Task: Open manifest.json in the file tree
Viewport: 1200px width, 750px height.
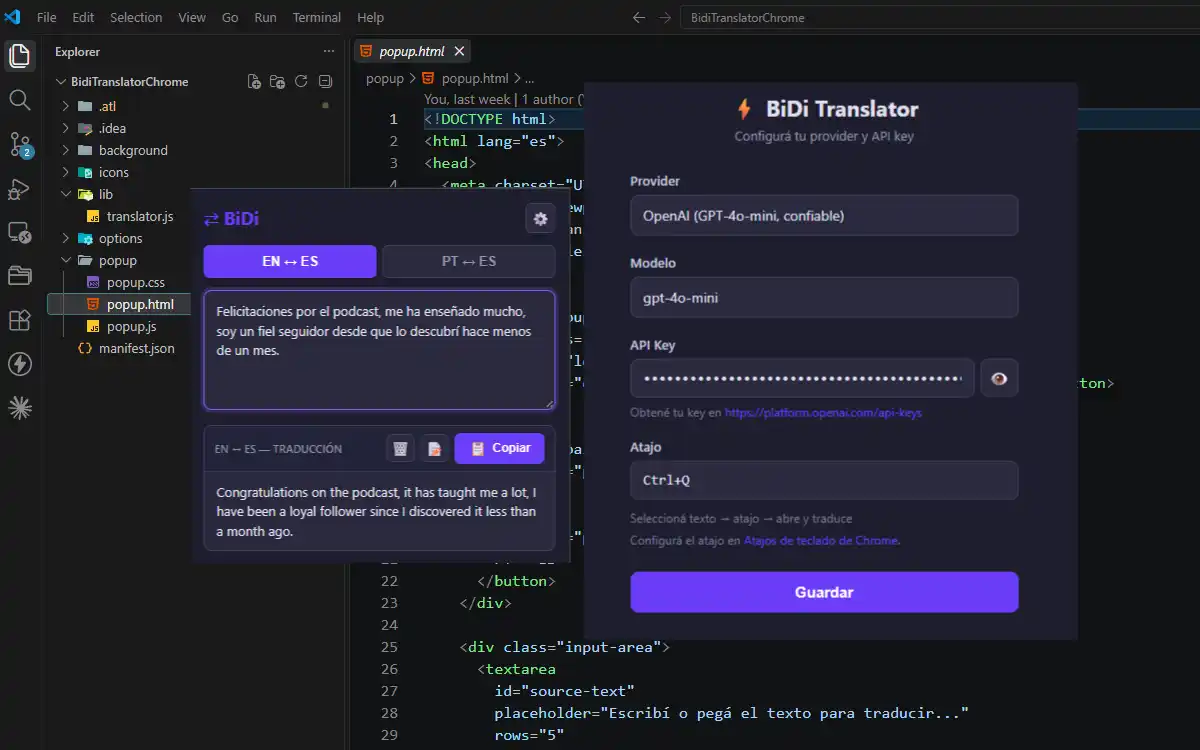Action: pyautogui.click(x=136, y=348)
